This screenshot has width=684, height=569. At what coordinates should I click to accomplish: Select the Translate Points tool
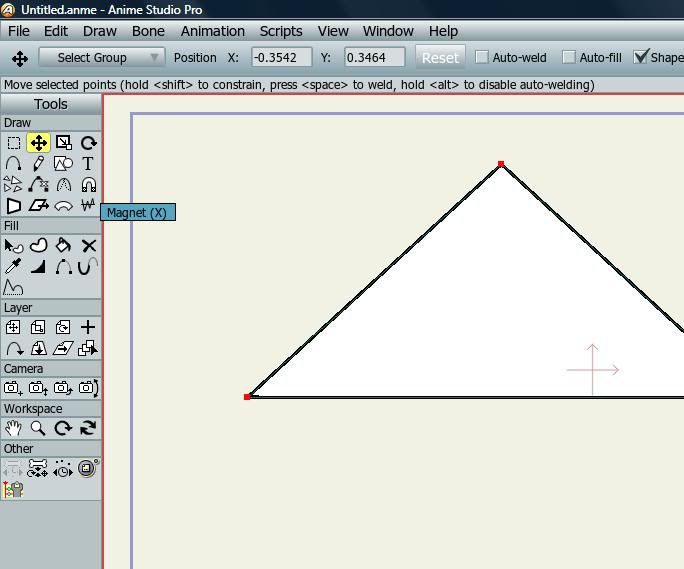click(38, 143)
